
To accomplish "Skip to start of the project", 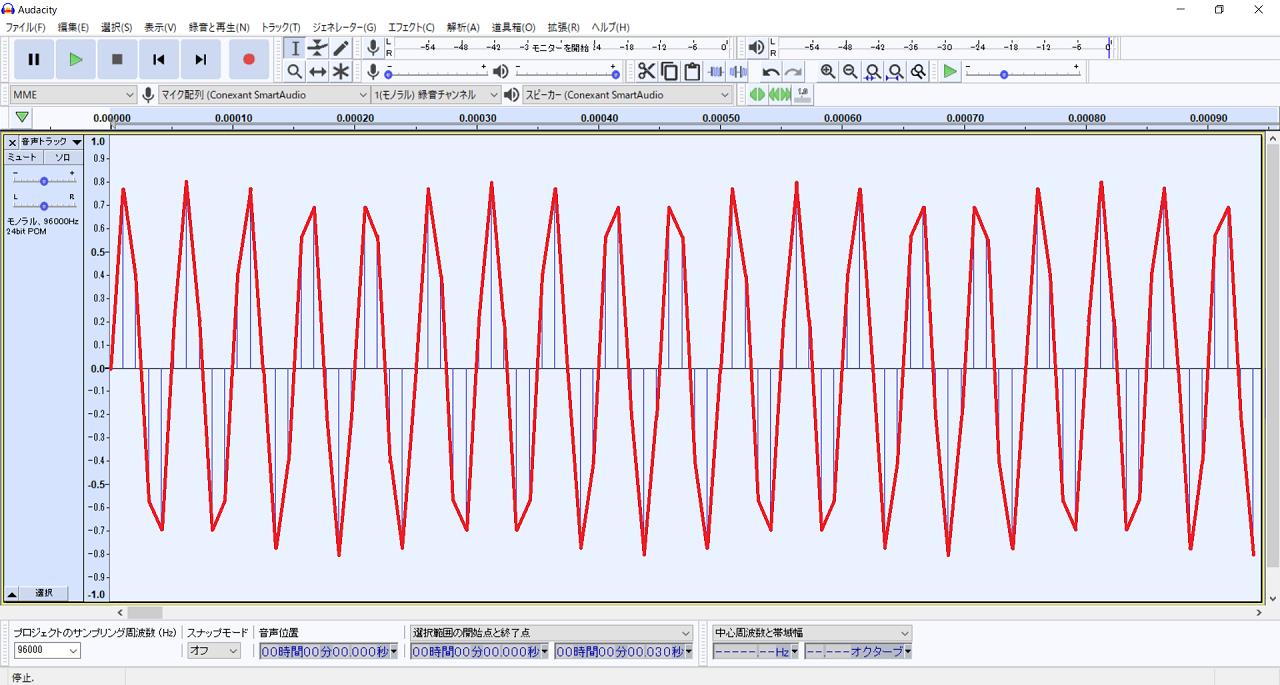I will tap(159, 59).
